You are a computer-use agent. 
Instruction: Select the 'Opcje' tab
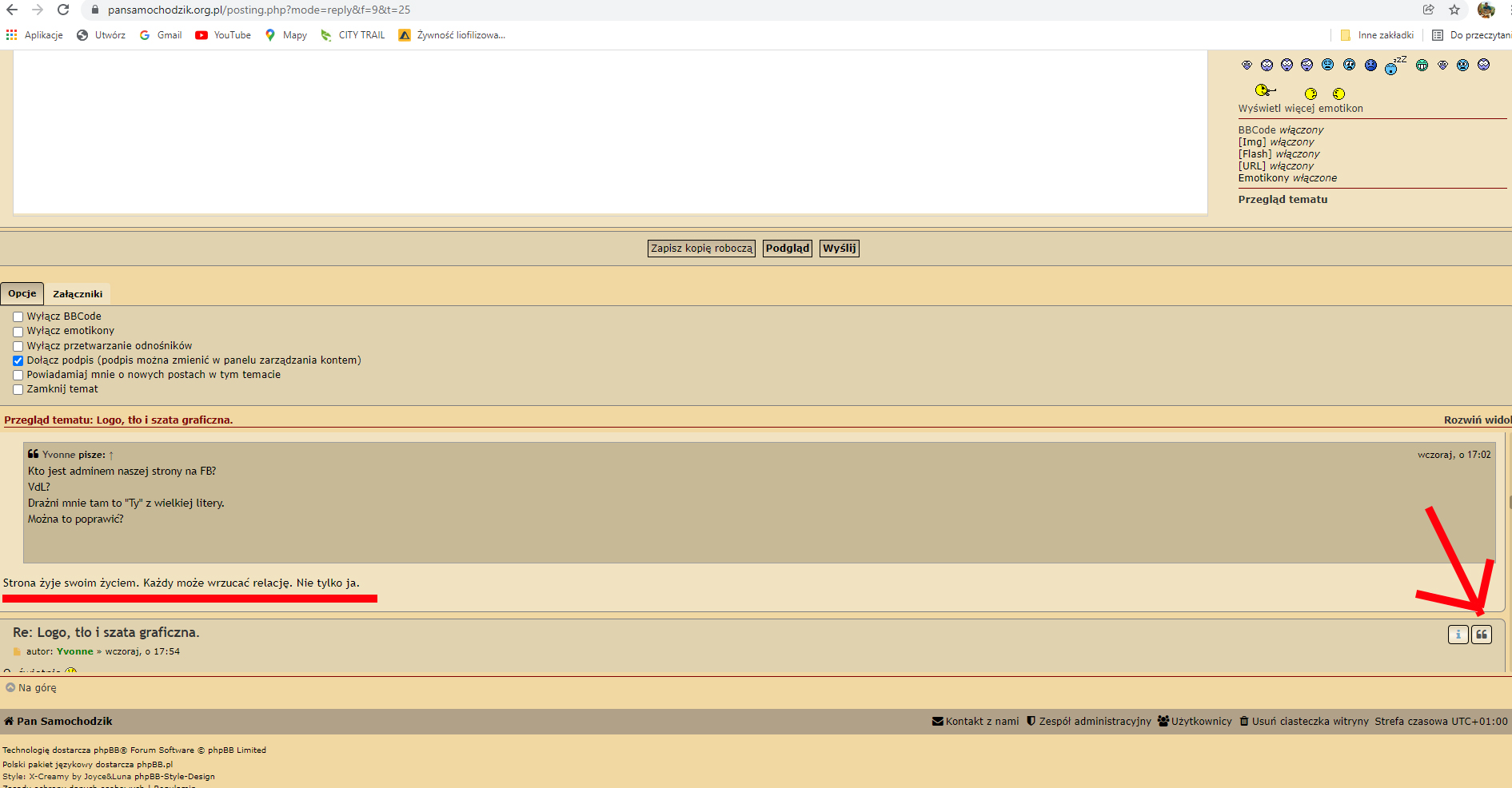point(22,293)
